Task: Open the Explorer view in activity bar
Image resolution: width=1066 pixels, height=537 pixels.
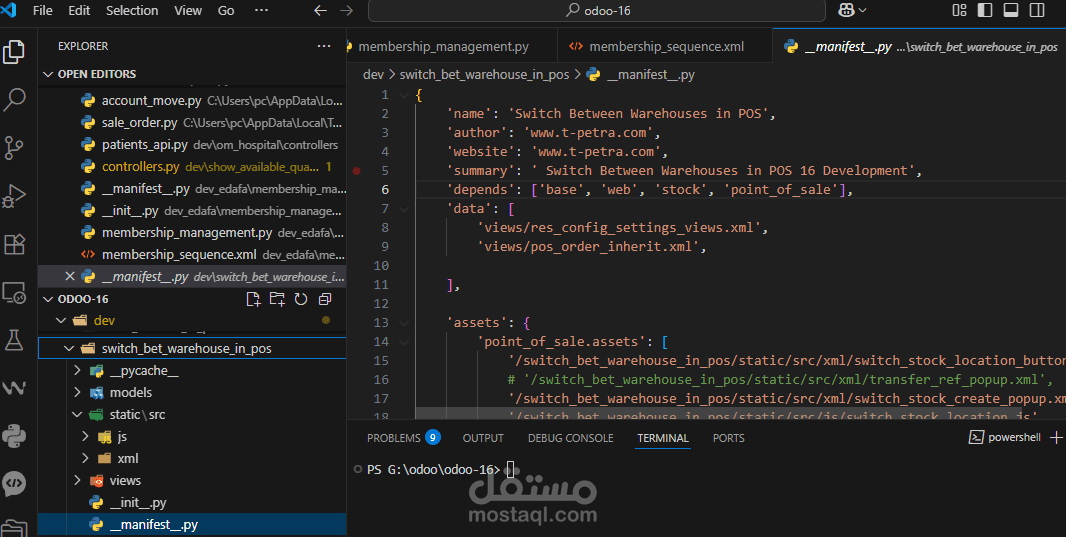Action: pos(14,52)
